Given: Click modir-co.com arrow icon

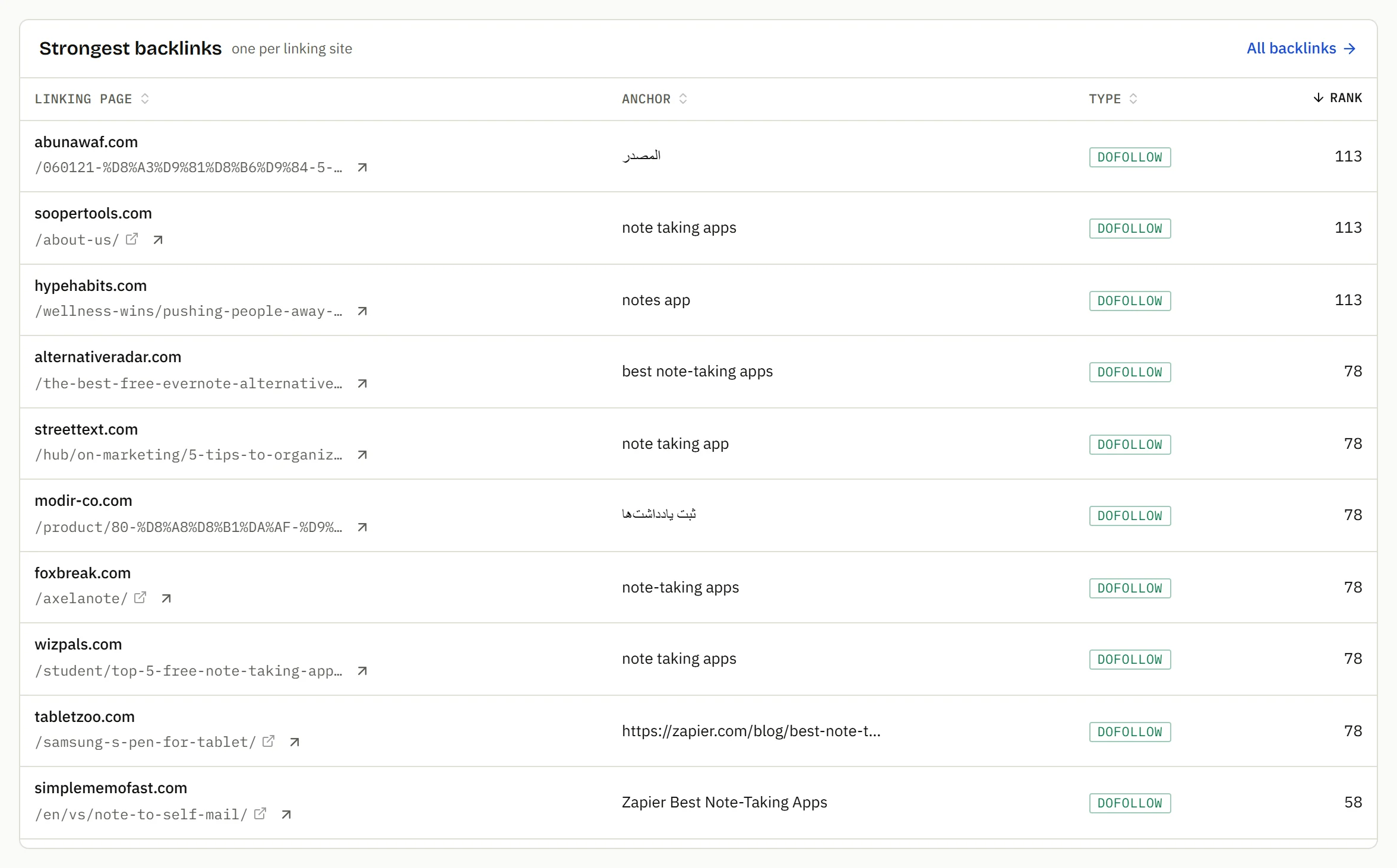Looking at the screenshot, I should [x=362, y=527].
